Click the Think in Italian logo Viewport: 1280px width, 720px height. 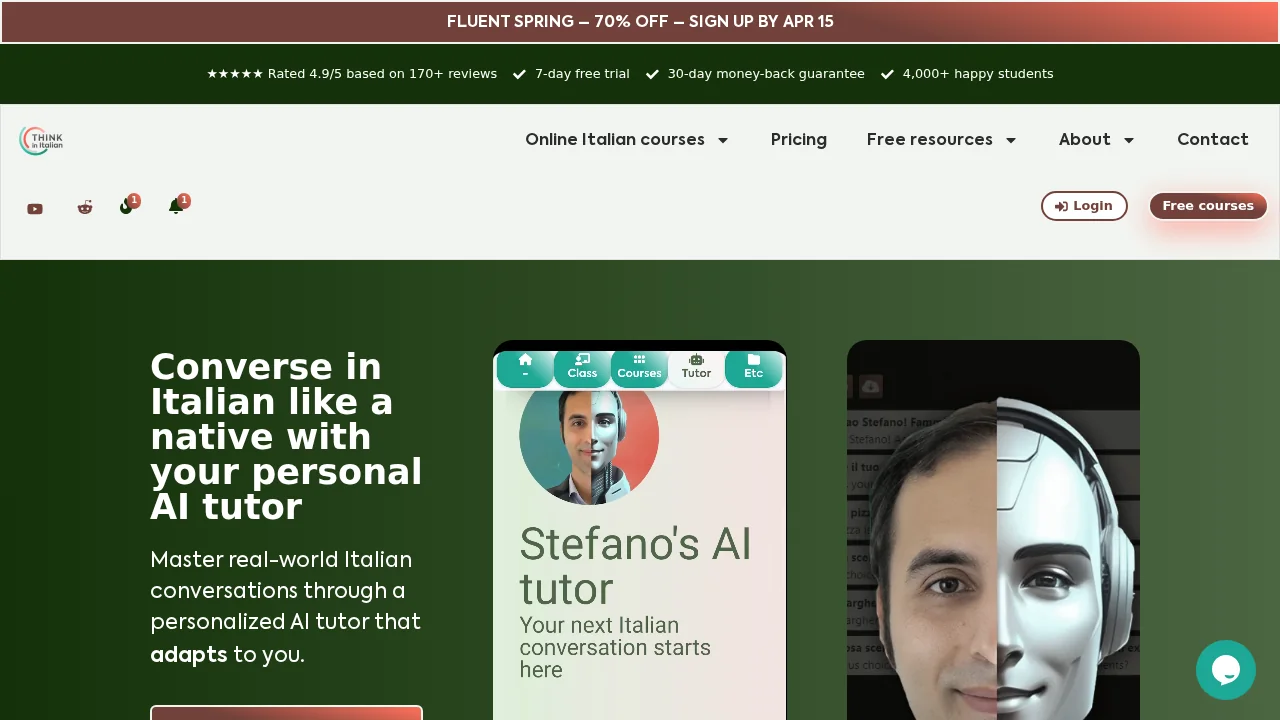point(40,139)
